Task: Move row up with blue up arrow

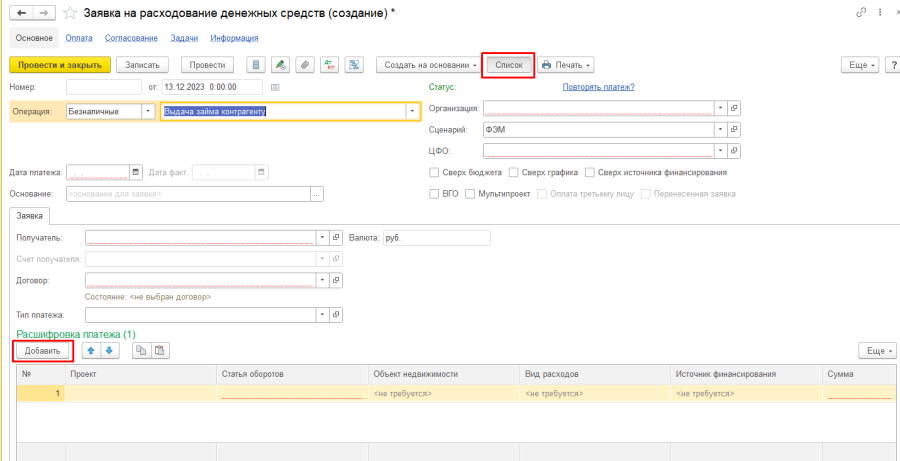Action: coord(91,351)
